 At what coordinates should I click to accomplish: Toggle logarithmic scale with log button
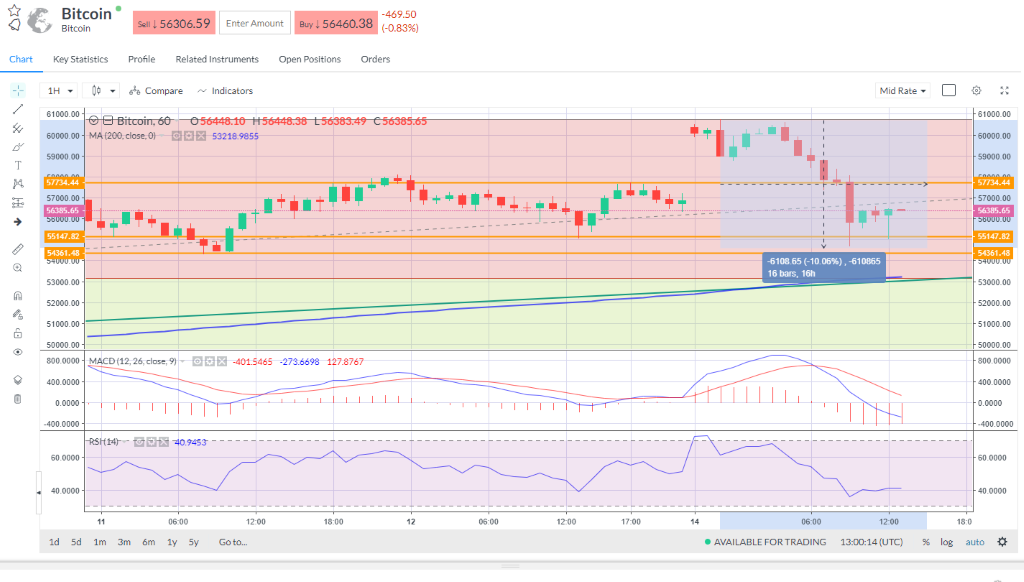pos(946,542)
